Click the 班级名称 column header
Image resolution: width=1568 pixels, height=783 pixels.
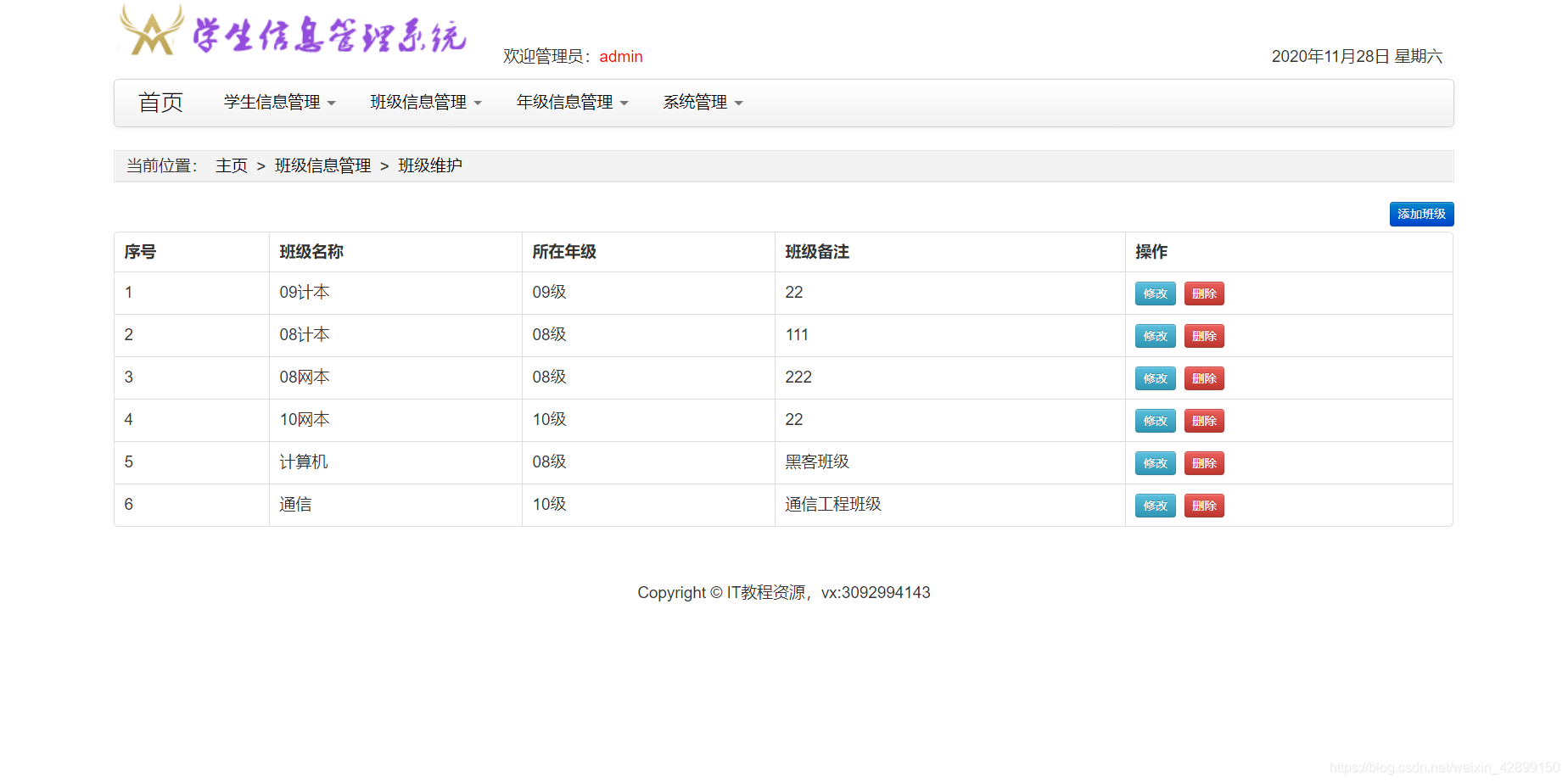pyautogui.click(x=395, y=252)
